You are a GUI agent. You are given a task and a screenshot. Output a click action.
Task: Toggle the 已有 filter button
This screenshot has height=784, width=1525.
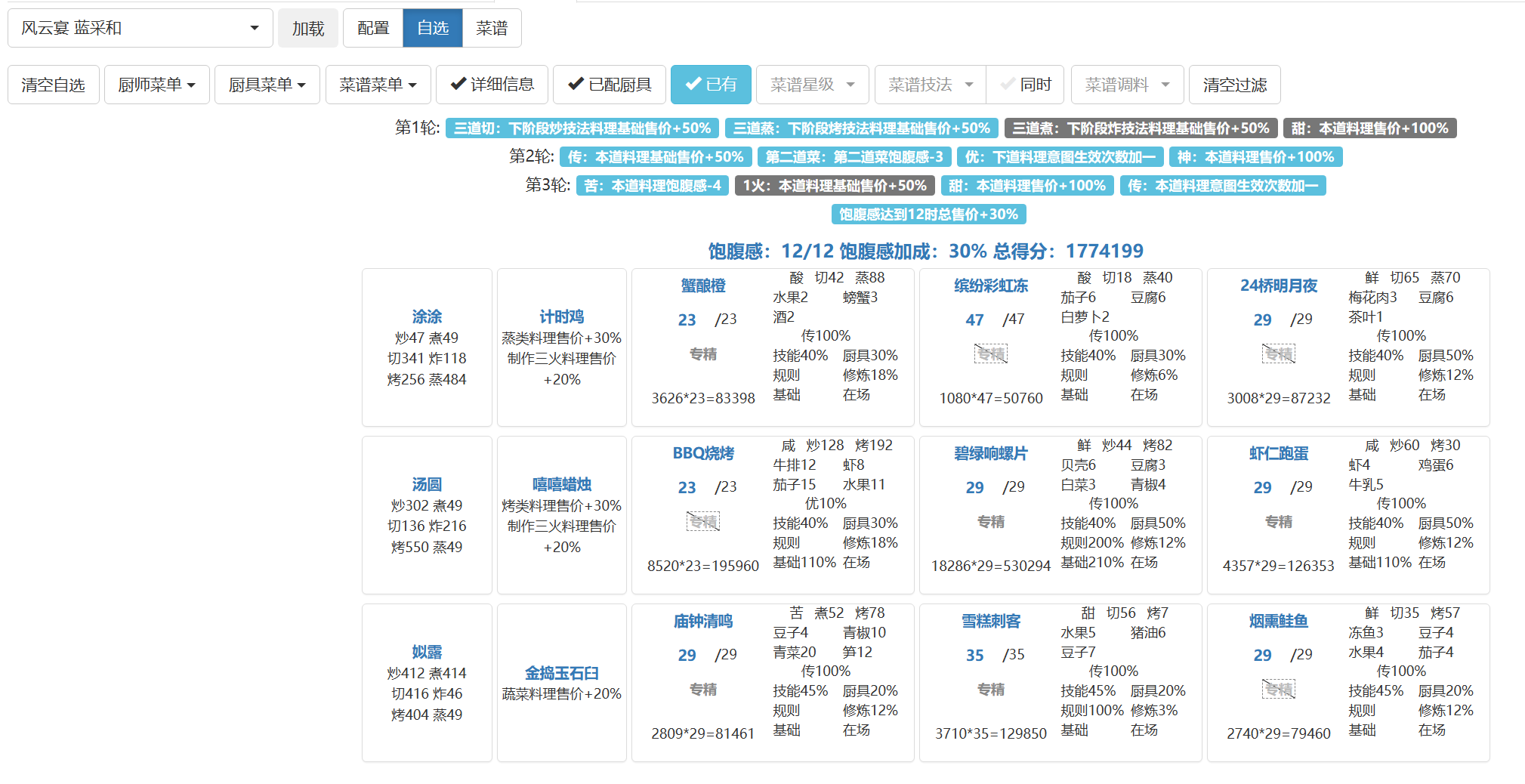pyautogui.click(x=711, y=85)
